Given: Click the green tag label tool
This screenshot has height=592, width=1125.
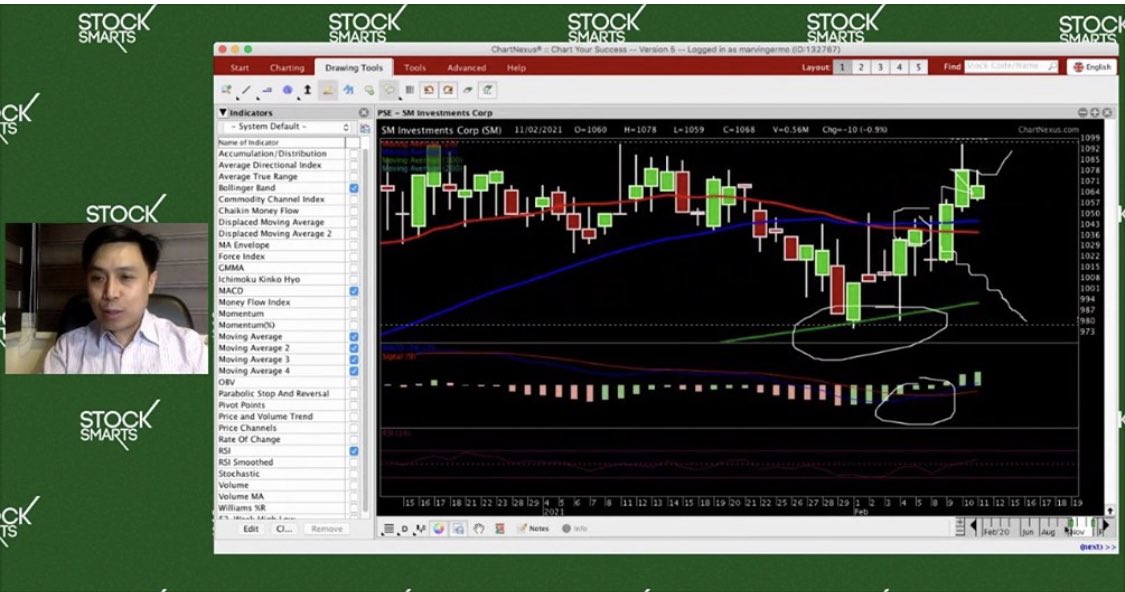Looking at the screenshot, I should click(369, 90).
